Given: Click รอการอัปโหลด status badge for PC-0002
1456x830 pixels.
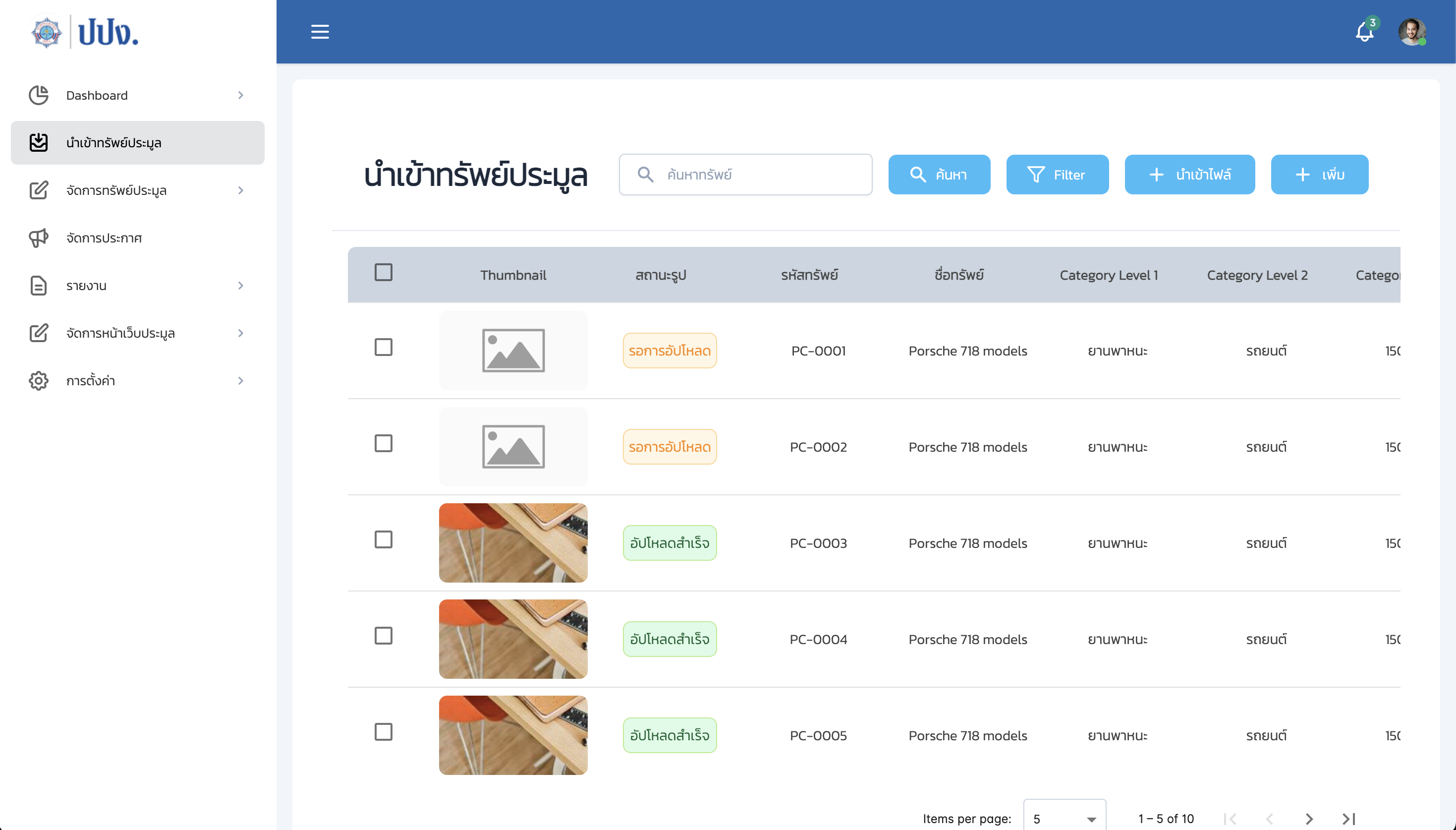Looking at the screenshot, I should [x=670, y=447].
